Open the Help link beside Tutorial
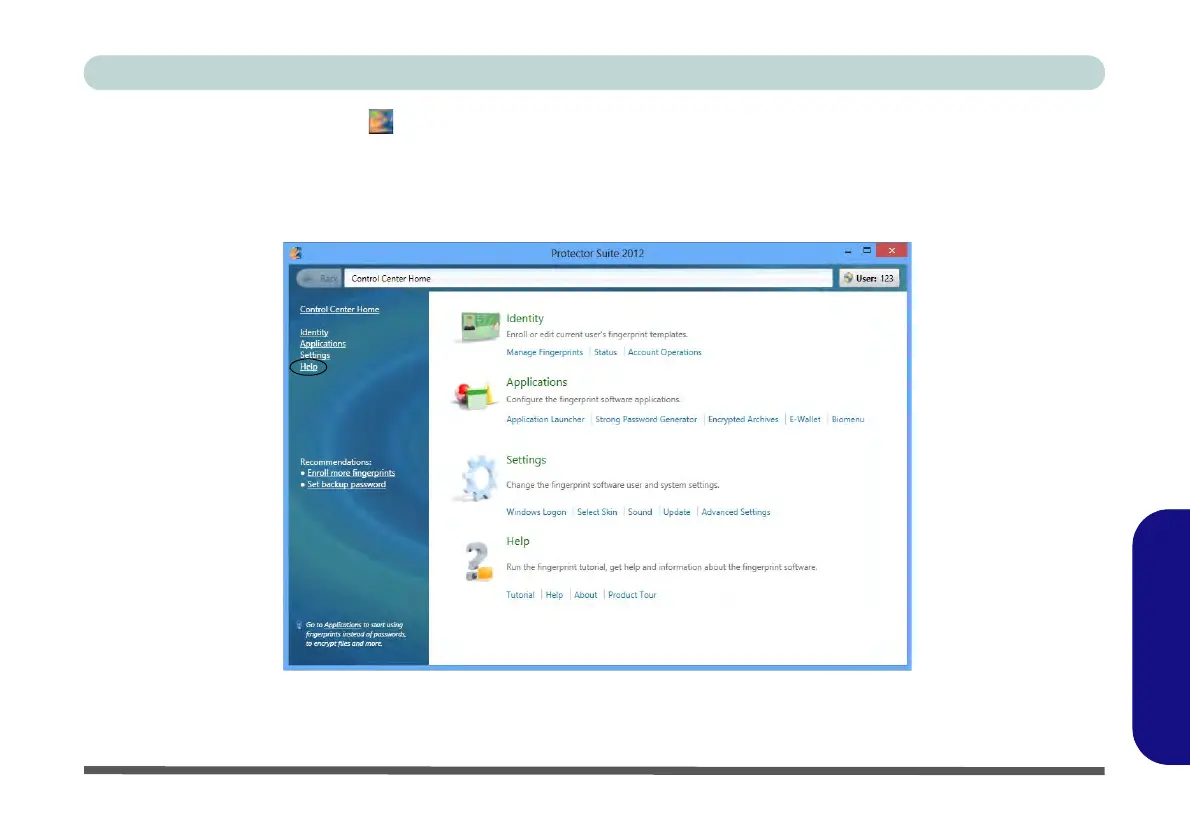Image resolution: width=1190 pixels, height=838 pixels. (x=554, y=595)
